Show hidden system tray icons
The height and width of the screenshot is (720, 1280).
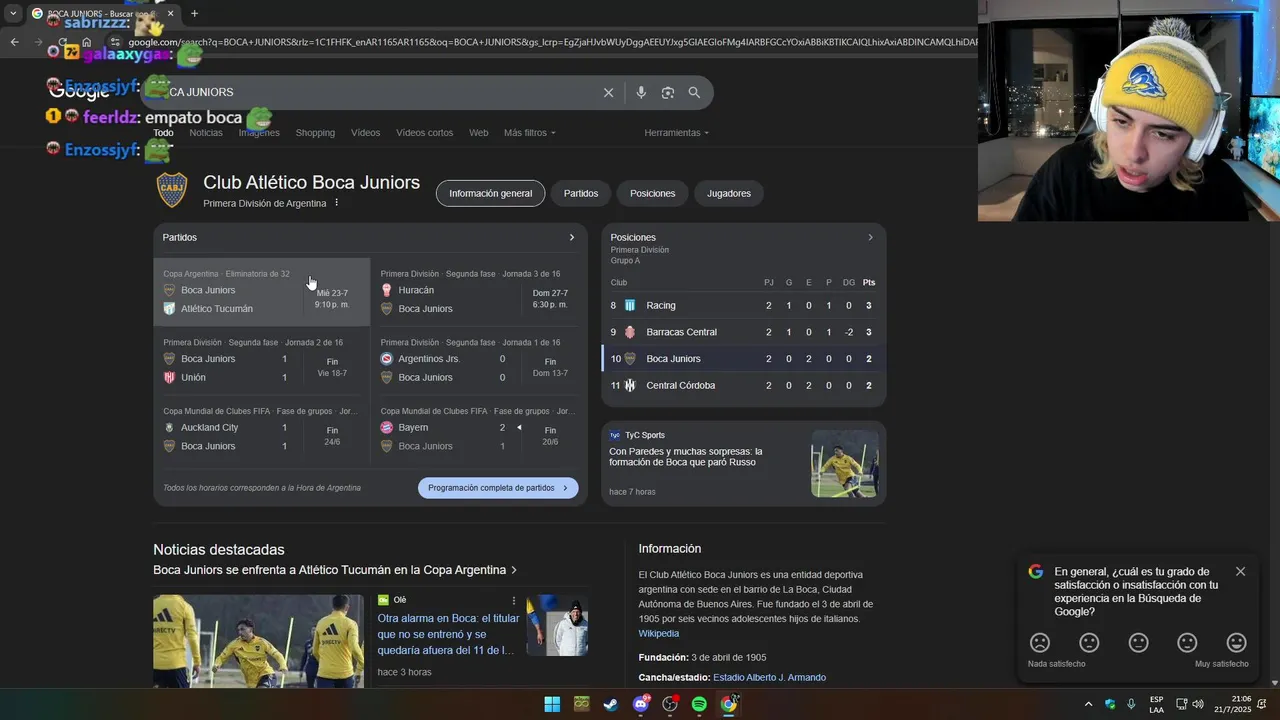click(1088, 704)
